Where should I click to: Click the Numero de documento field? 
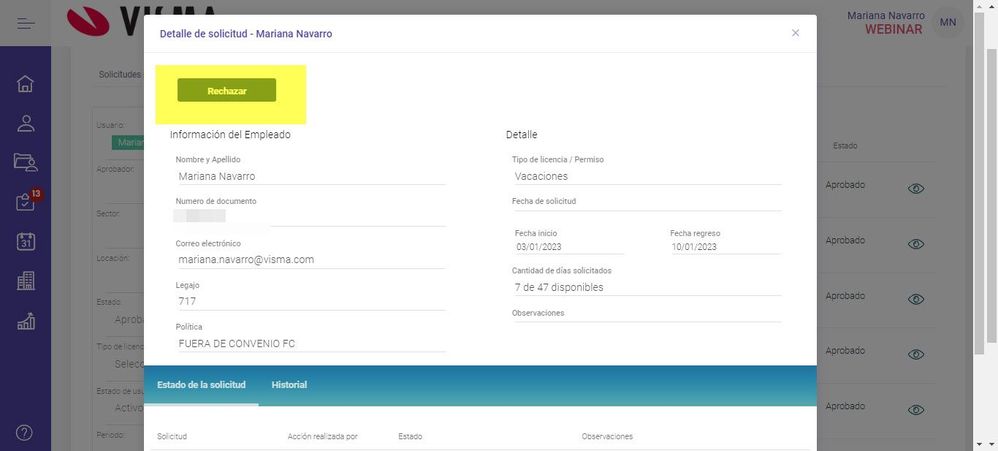(x=311, y=216)
